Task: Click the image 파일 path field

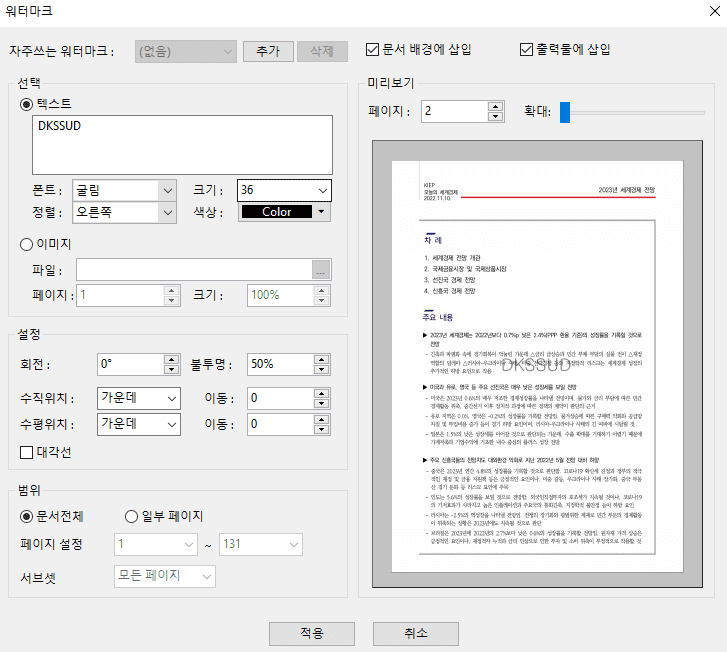Action: [194, 269]
